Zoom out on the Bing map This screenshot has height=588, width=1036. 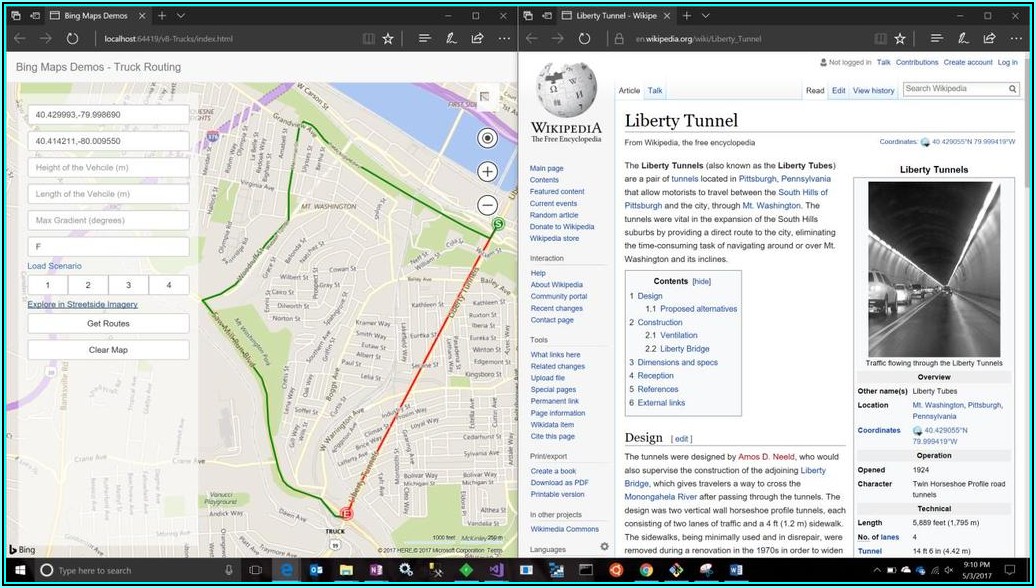coord(487,205)
